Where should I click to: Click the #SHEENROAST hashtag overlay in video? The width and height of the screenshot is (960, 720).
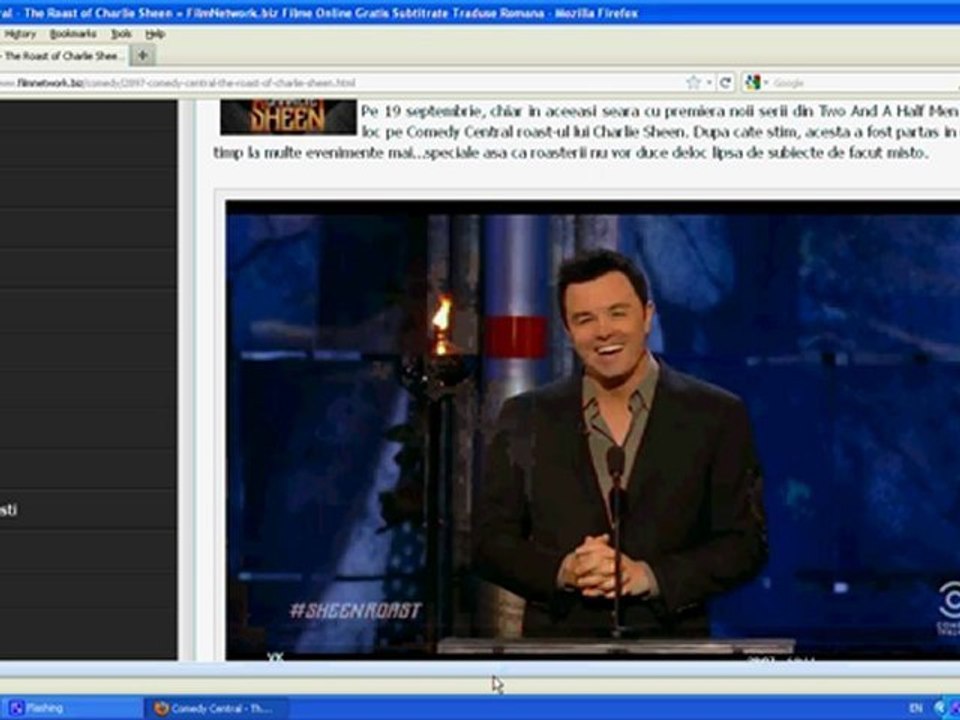pyautogui.click(x=356, y=610)
